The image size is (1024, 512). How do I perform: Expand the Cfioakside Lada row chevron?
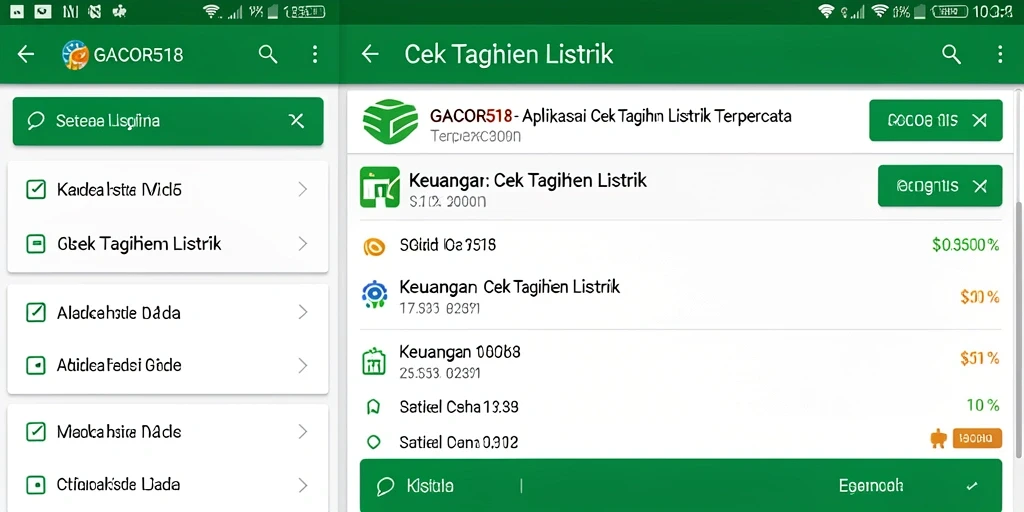pos(302,485)
